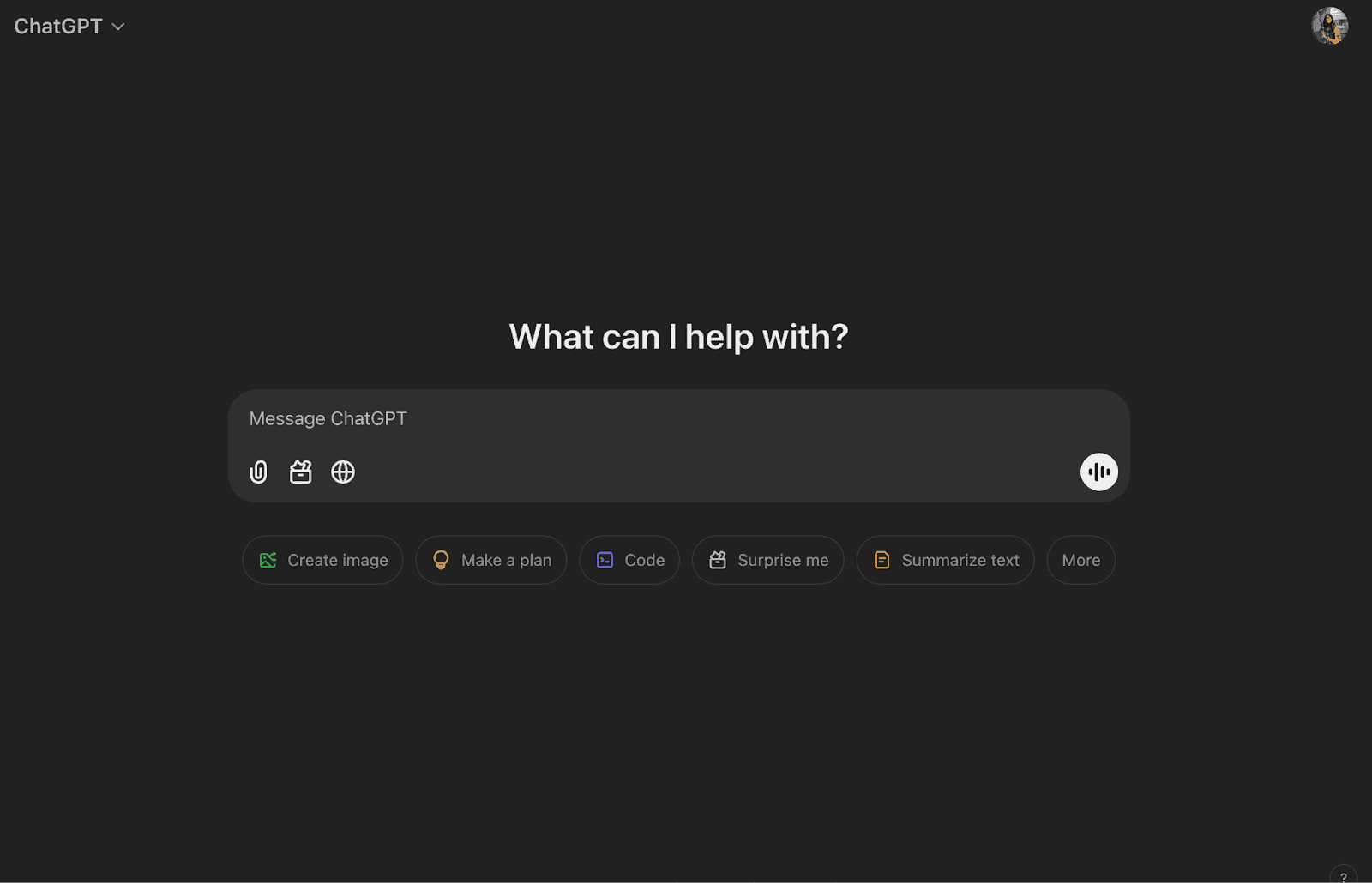Viewport: 1372px width, 883px height.
Task: Select the Create image suggestion
Action: point(322,560)
